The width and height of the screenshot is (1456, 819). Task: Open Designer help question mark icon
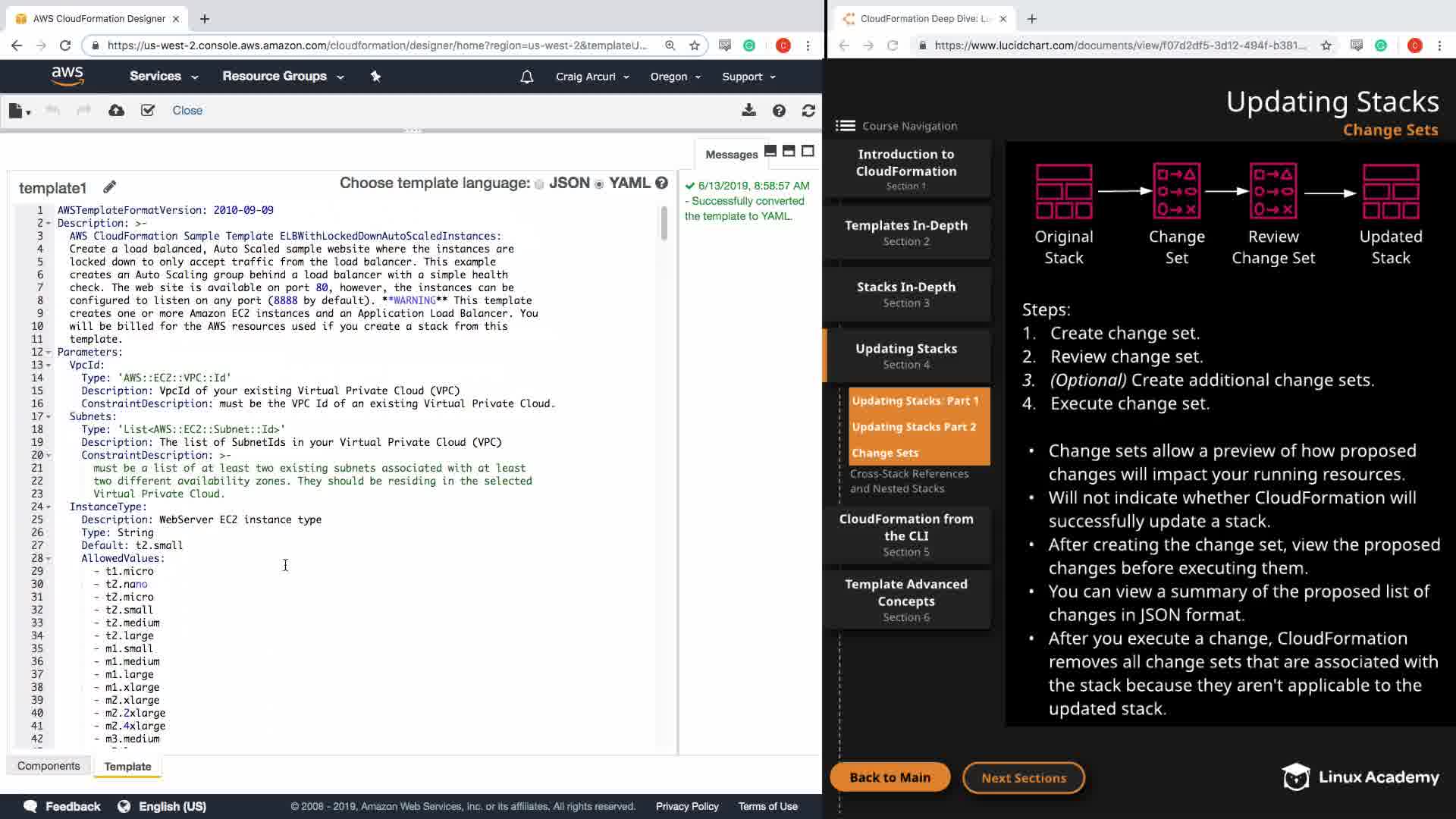coord(779,111)
